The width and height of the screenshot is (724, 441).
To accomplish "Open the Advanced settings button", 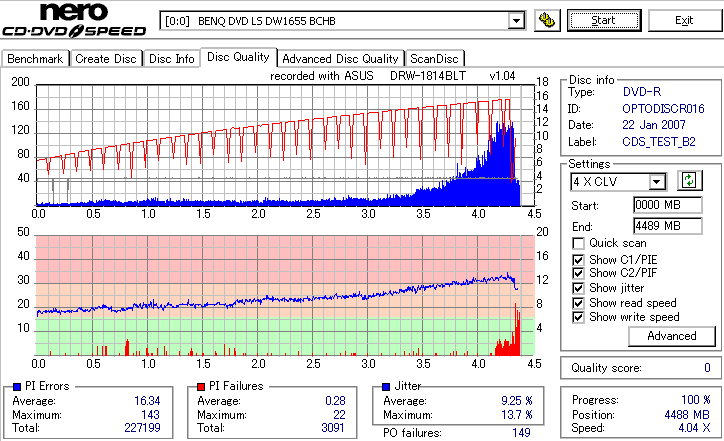I will (x=671, y=336).
